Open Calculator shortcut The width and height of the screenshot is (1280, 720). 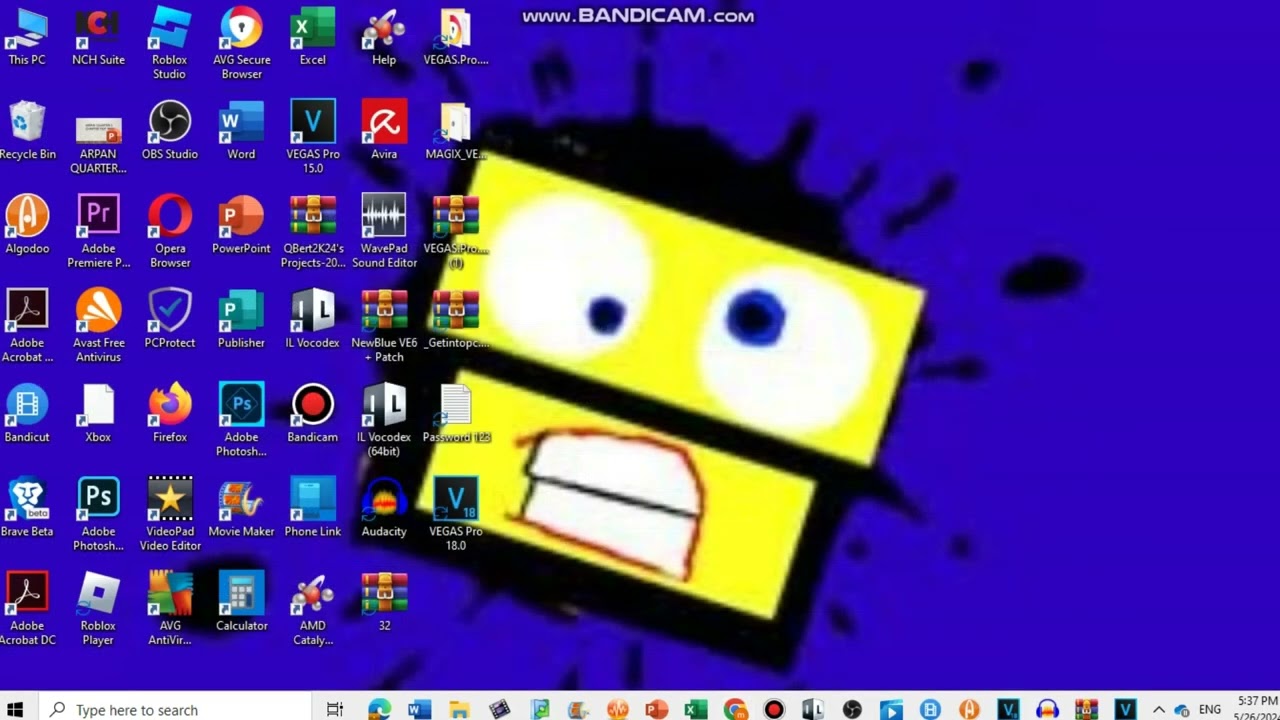point(241,602)
